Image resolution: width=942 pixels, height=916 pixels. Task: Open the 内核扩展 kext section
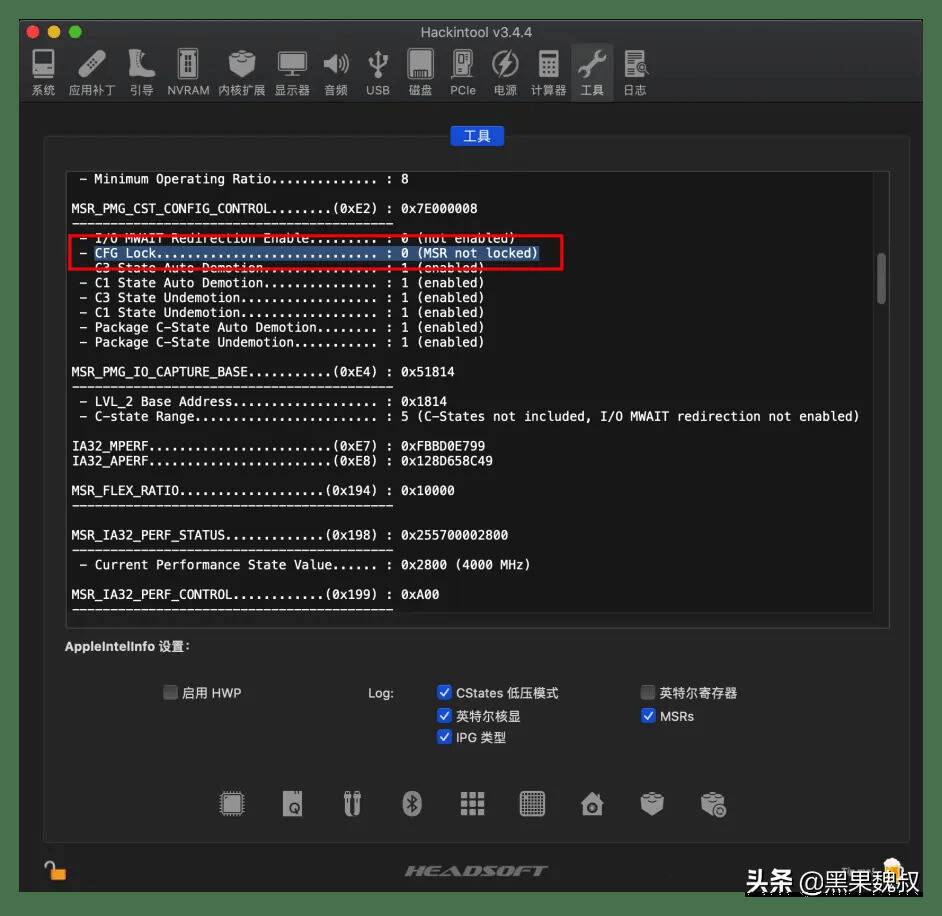click(x=242, y=72)
